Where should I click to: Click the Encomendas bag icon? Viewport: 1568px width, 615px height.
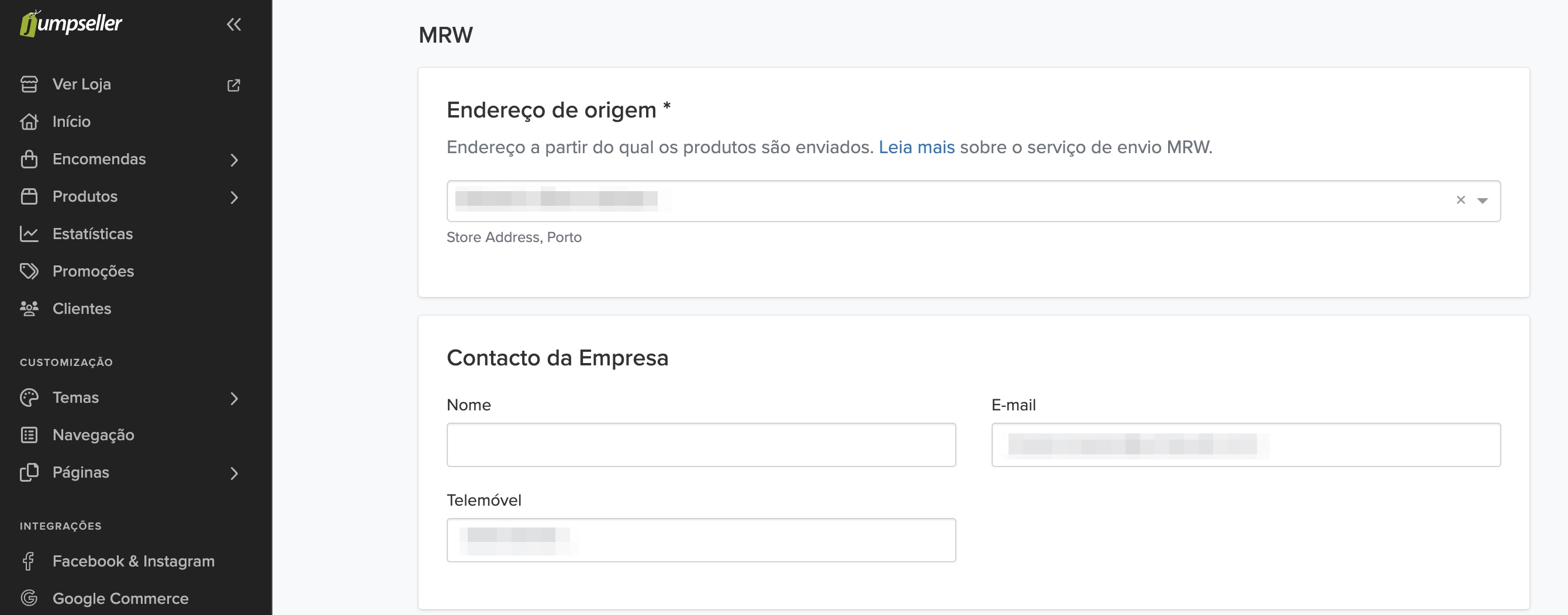(29, 159)
